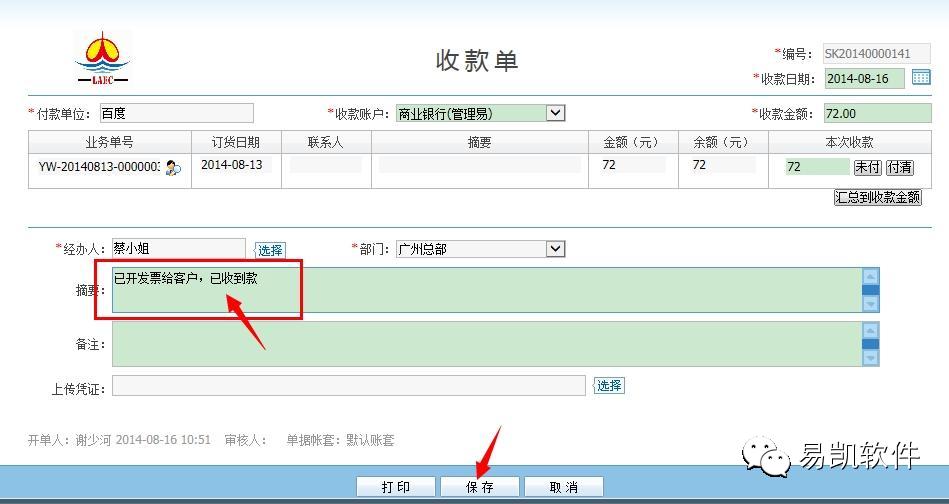Click 选择 next to the 经办人 field

pos(270,250)
